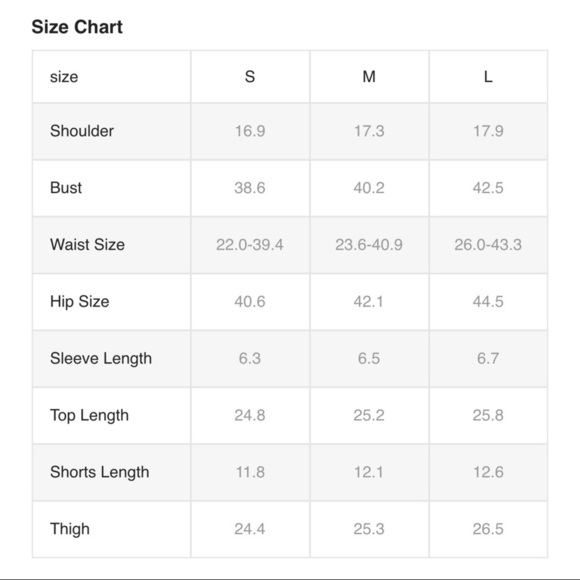Click the 6.3 sleeve length value
The image size is (580, 580).
coord(250,358)
